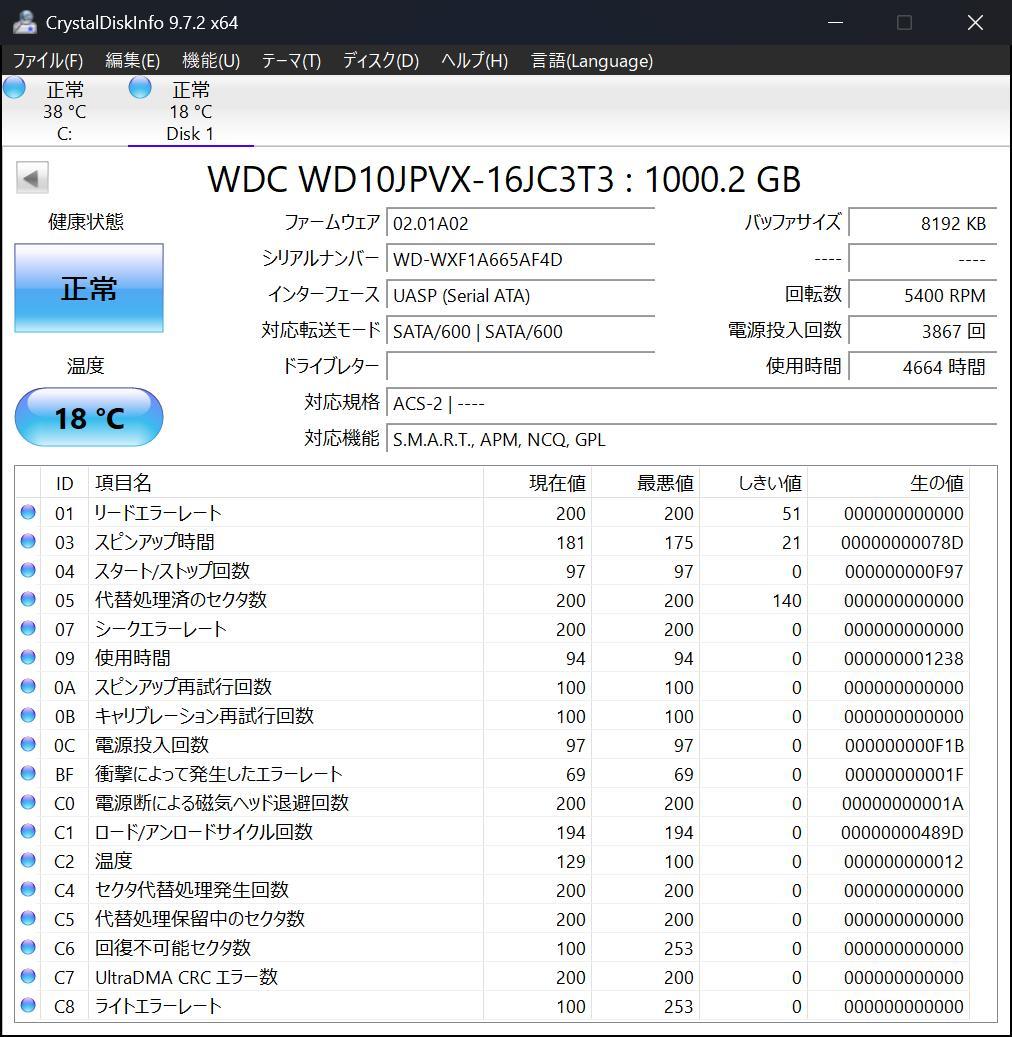Screen dimensions: 1012x1037
Task: Click status dot for ID C5 row
Action: [x=28, y=919]
